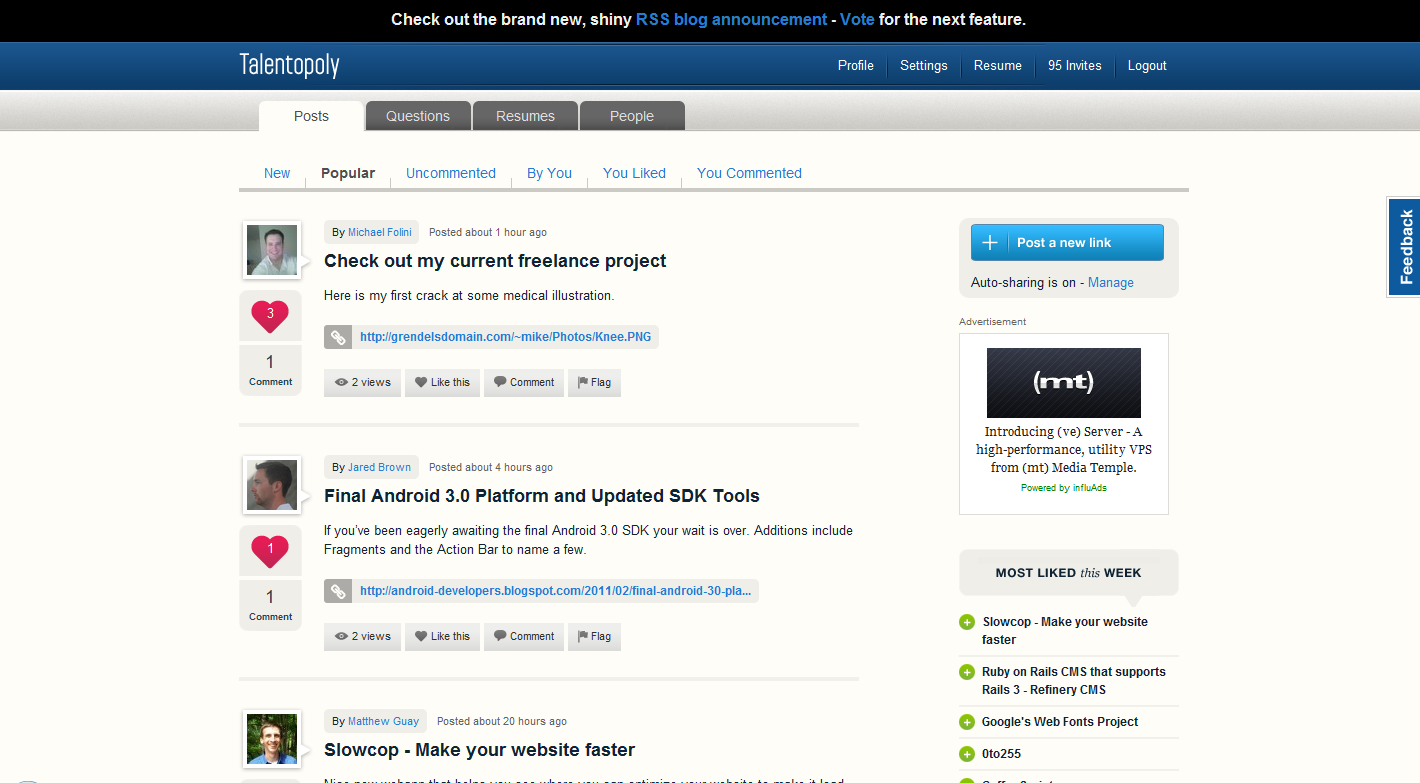Filter posts by Uncommented
Viewport: 1420px width, 783px height.
coord(451,173)
